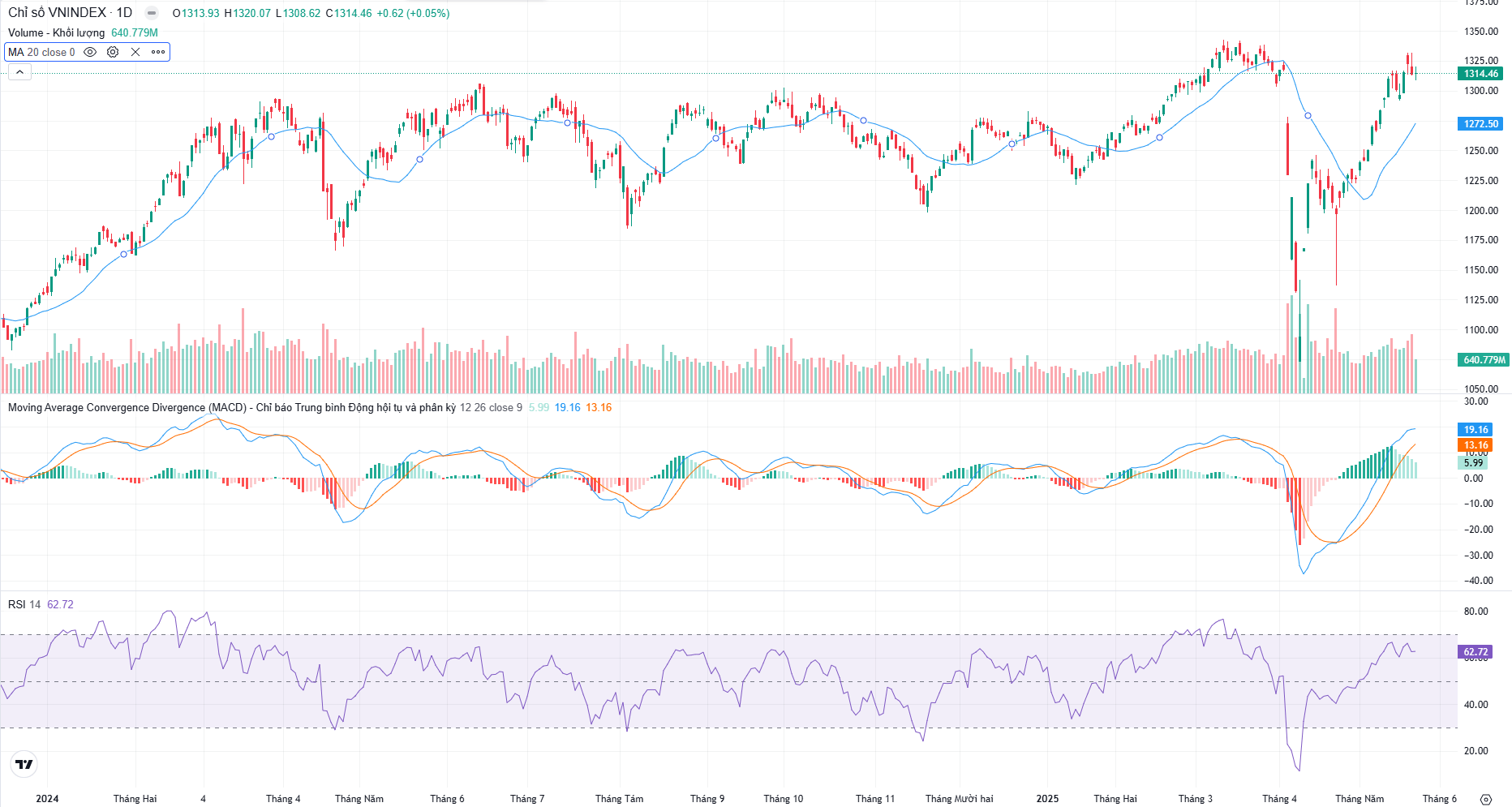Click the Tháng Mười hai time axis label
This screenshot has width=1512, height=807.
[x=960, y=799]
